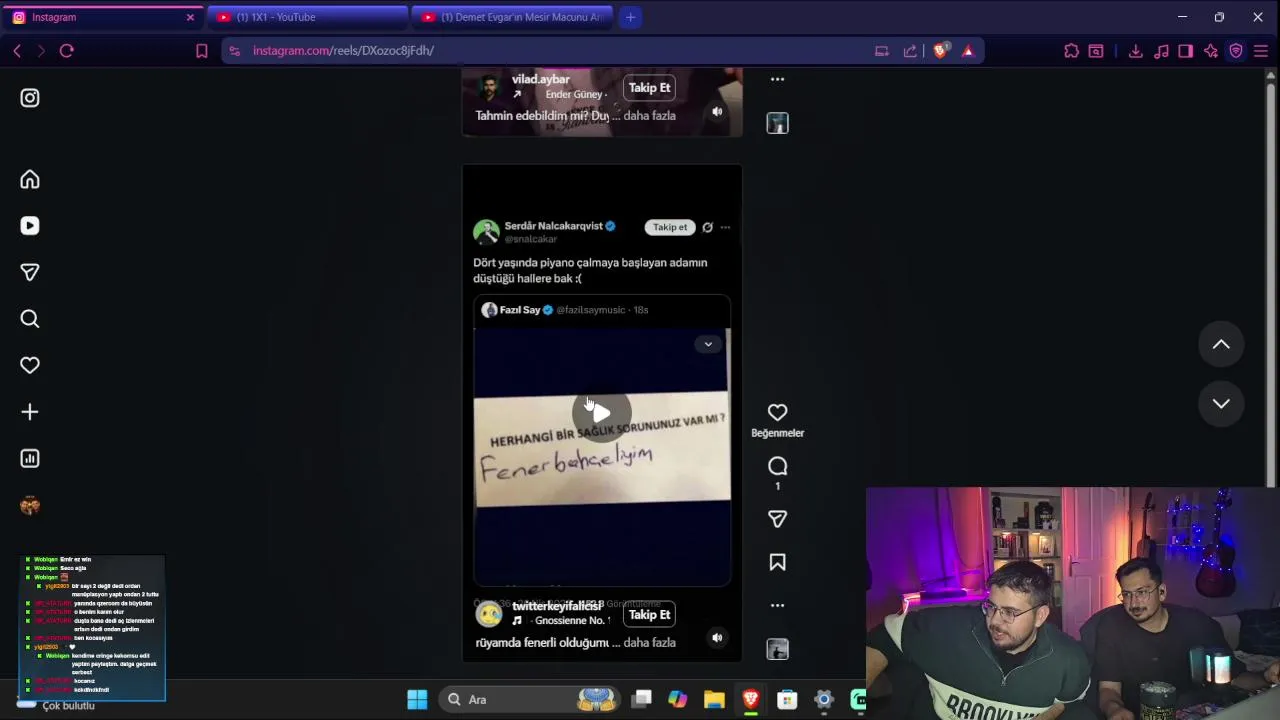Go to the previous reel with up chevron
This screenshot has height=720, width=1280.
[1221, 344]
